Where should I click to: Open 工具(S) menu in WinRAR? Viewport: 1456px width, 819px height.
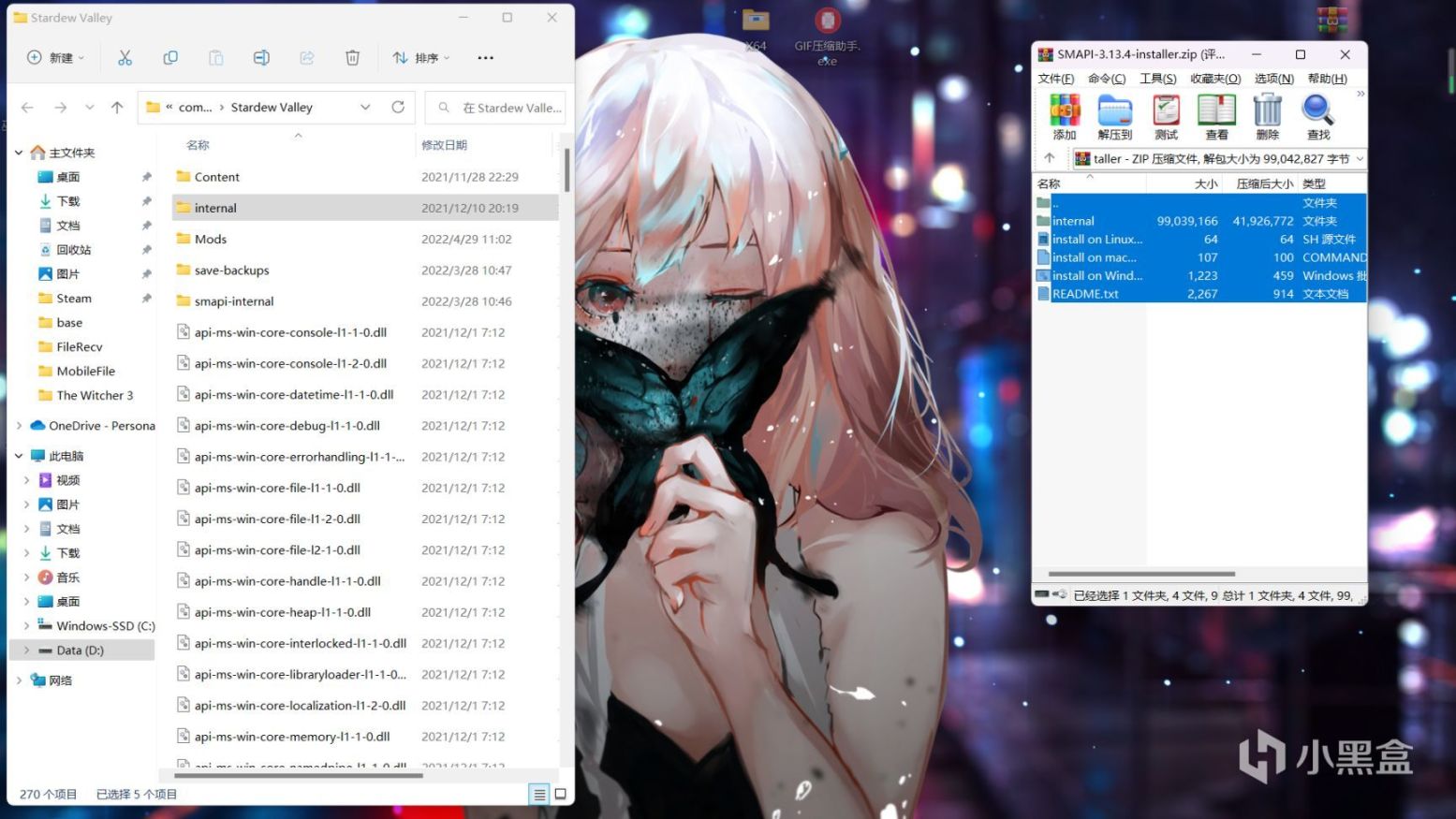[1158, 79]
